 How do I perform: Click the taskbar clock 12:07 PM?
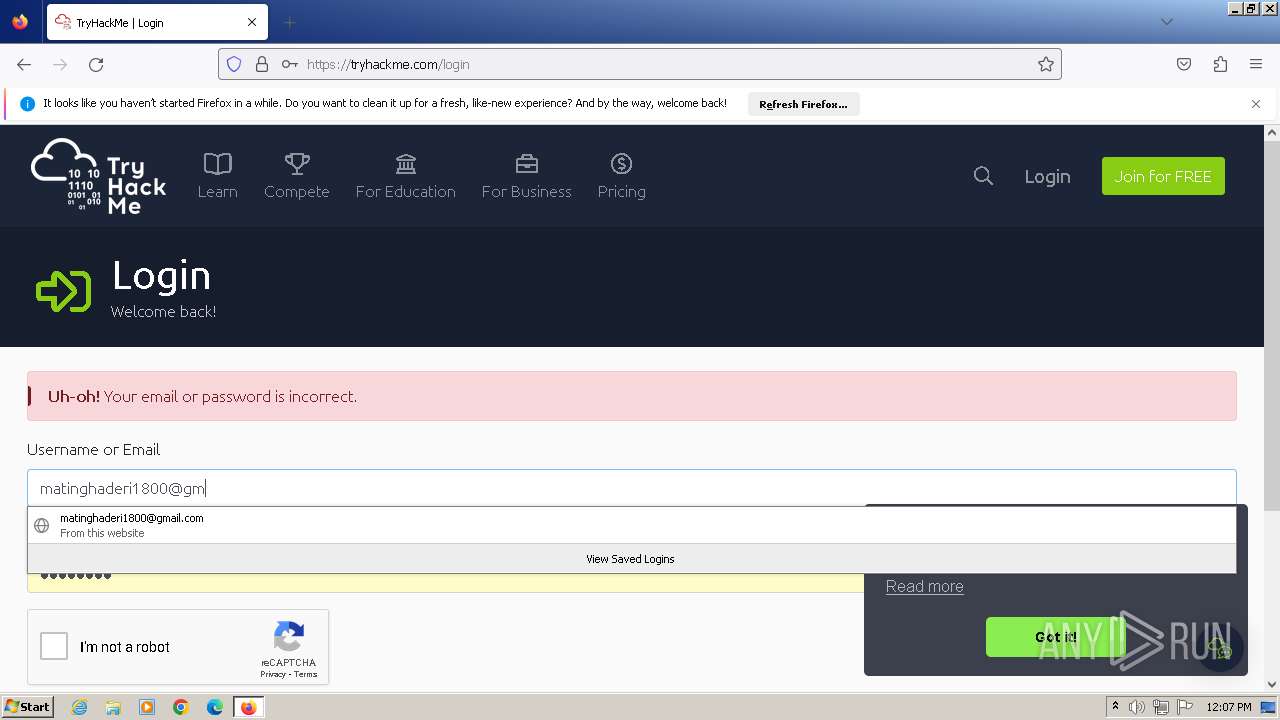1229,707
